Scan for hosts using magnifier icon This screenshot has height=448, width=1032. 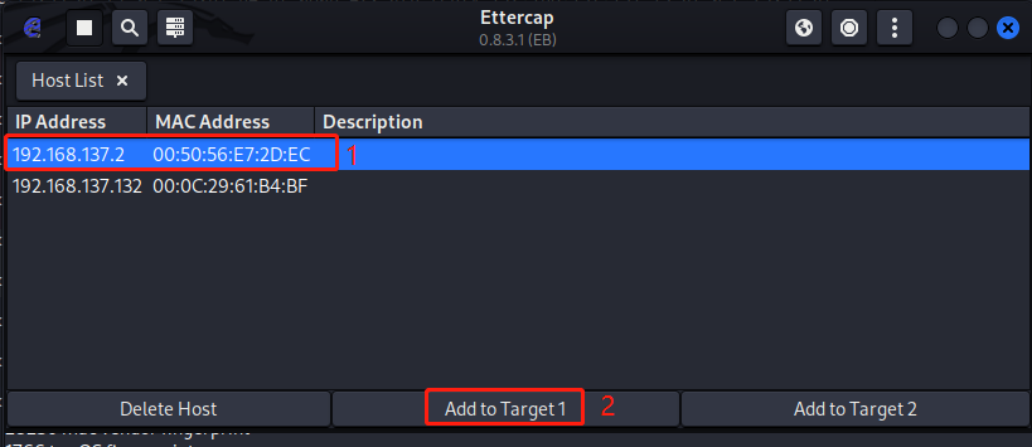point(129,28)
